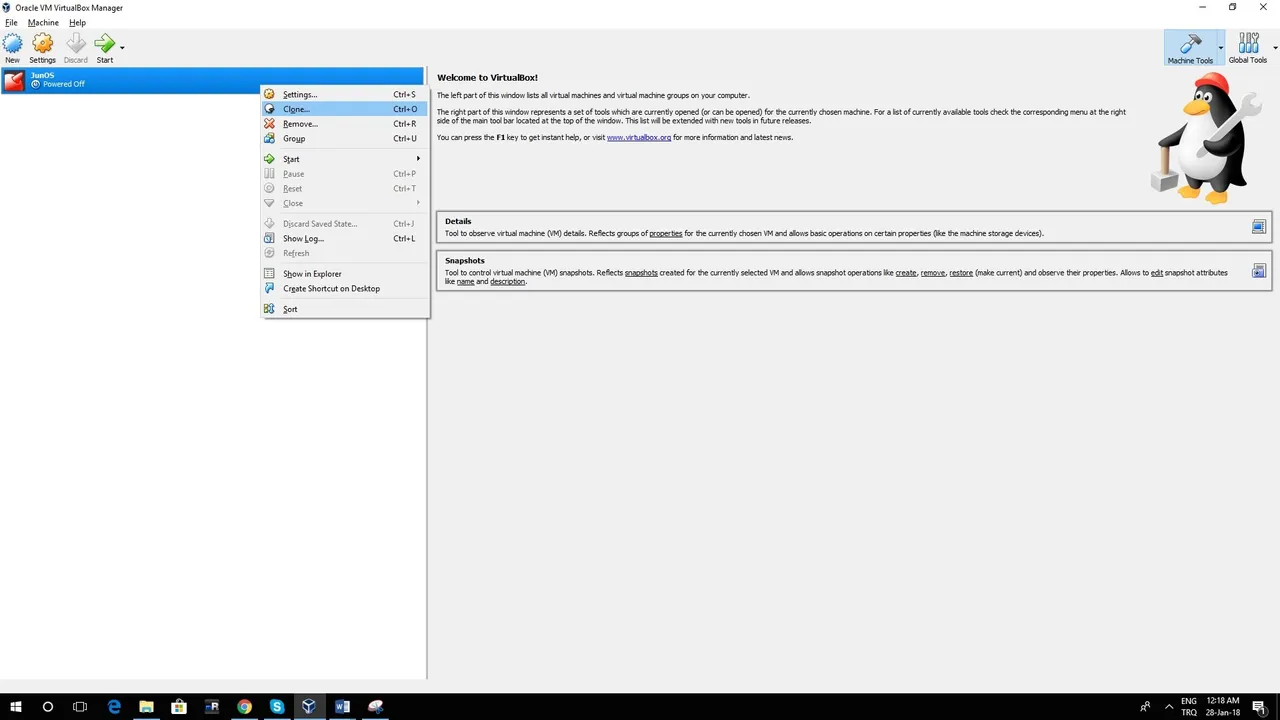Choose Clone... in the context menu
Image resolution: width=1280 pixels, height=720 pixels.
coord(345,109)
